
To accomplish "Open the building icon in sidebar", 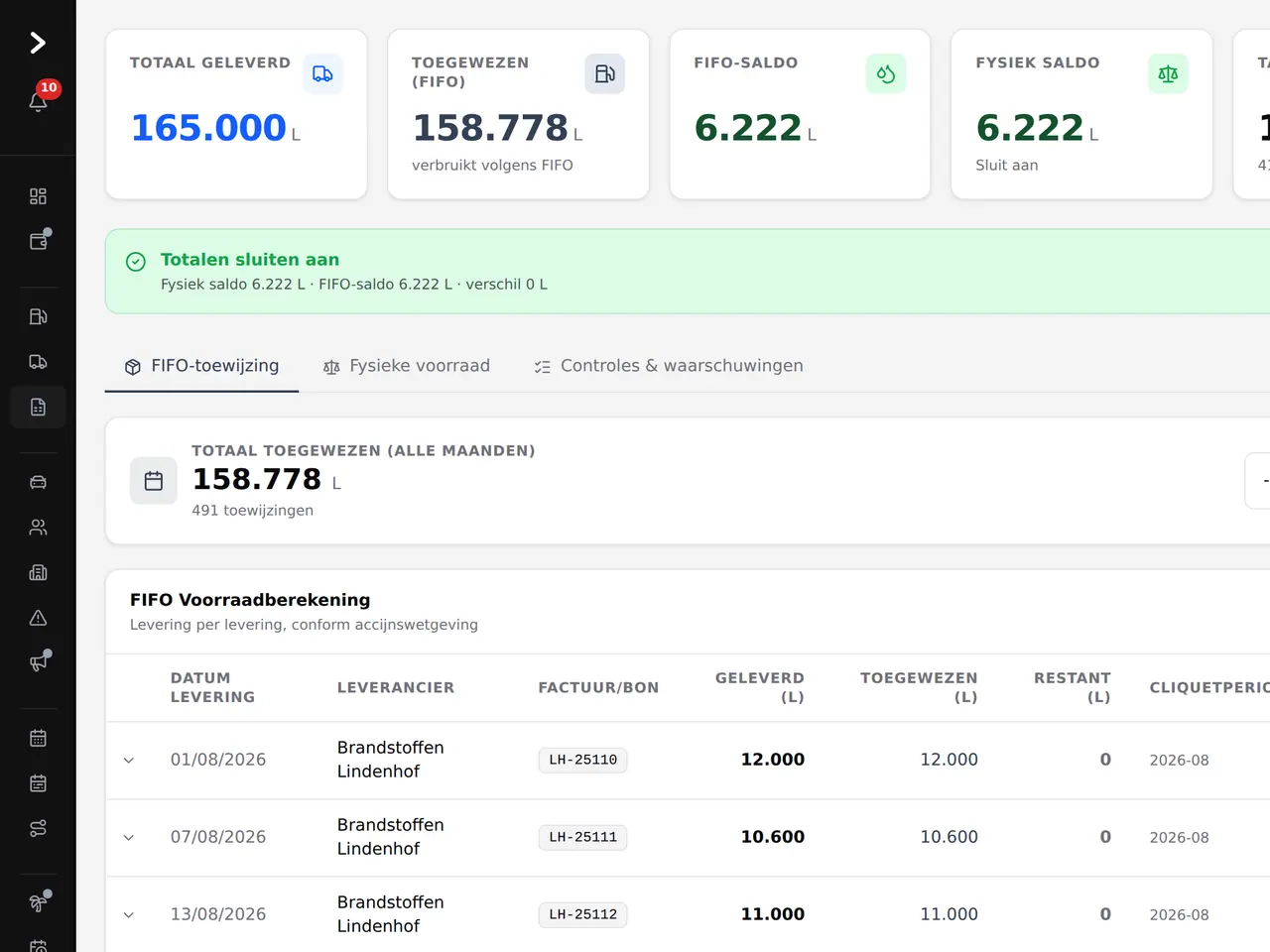I will pos(38,572).
